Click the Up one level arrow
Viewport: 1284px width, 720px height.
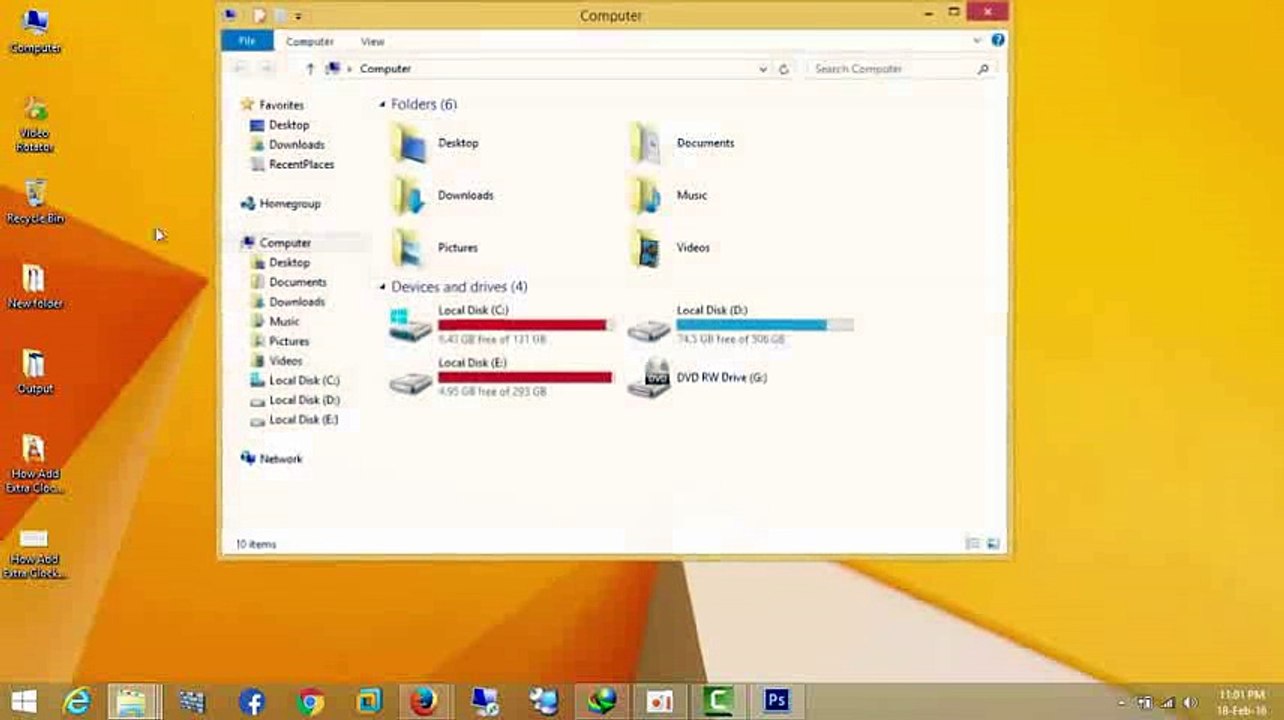point(310,69)
